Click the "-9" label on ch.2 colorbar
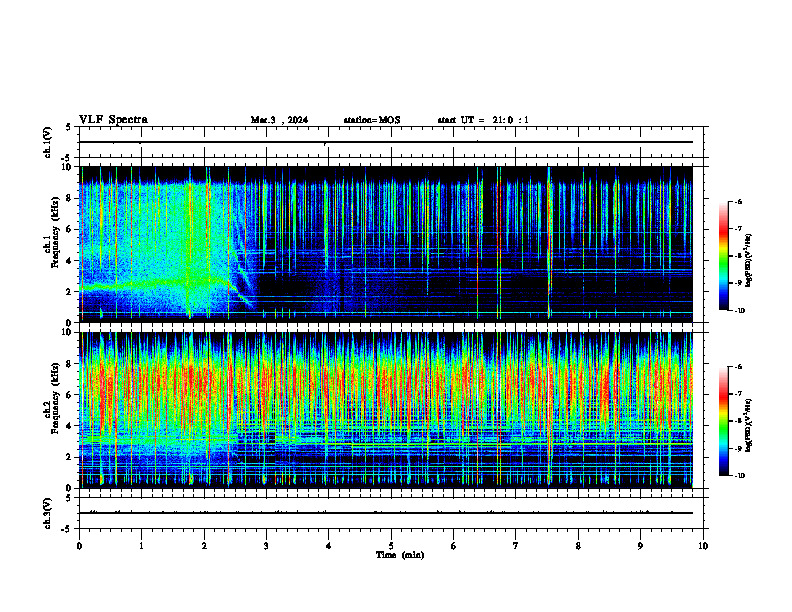Viewport: 792px width, 612px height. pos(738,448)
